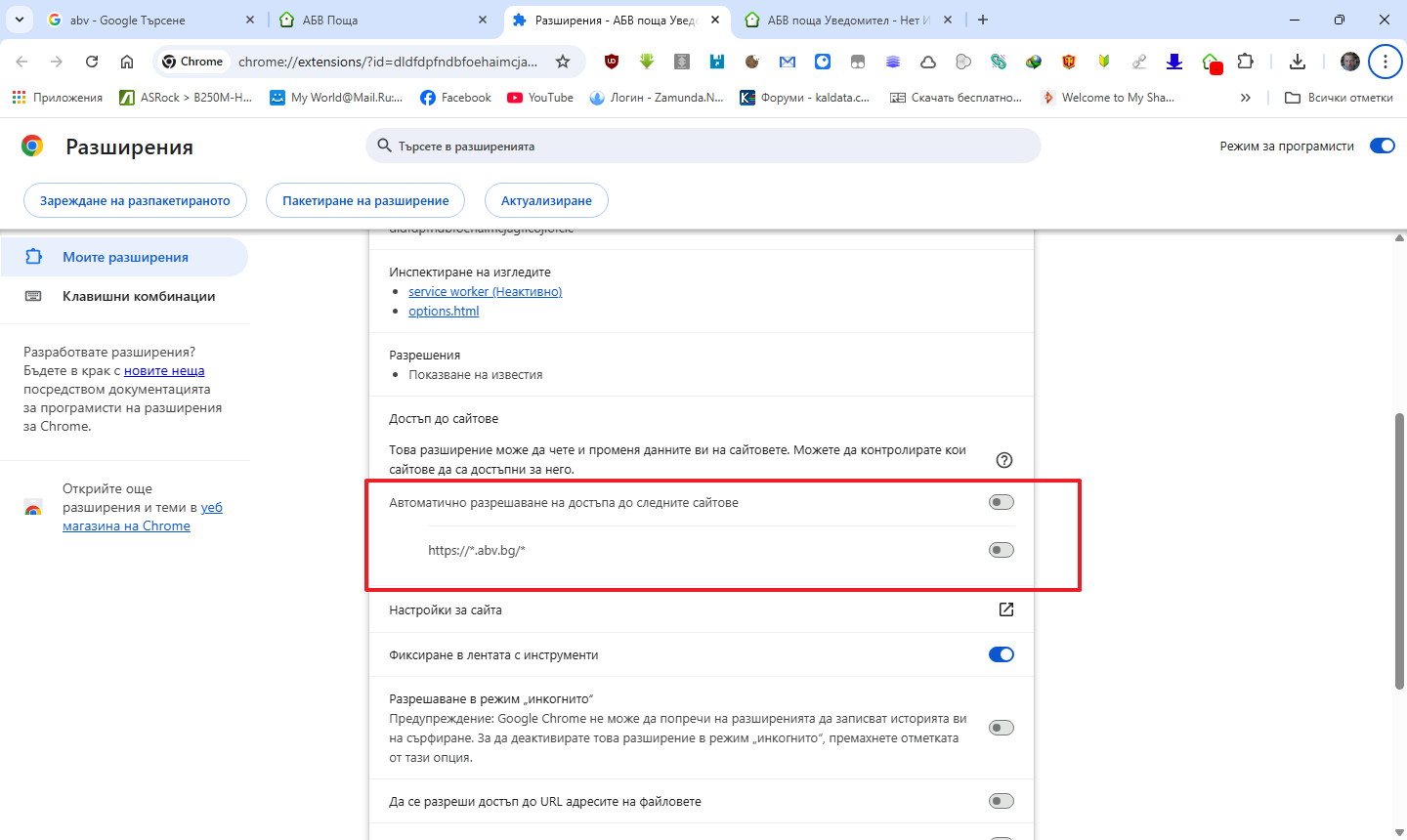The image size is (1407, 840).
Task: Open the Extensions puzzle piece menu
Action: coord(1245,62)
